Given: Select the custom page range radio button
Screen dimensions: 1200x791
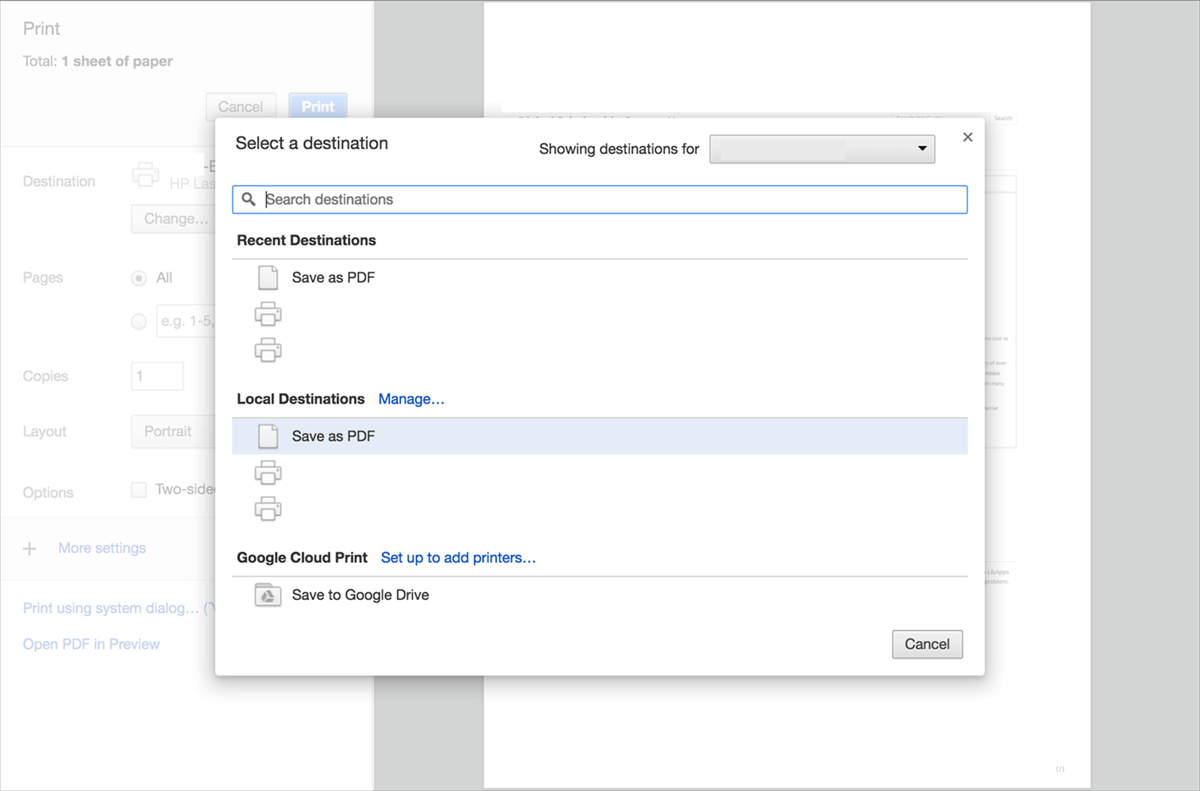Looking at the screenshot, I should click(139, 321).
